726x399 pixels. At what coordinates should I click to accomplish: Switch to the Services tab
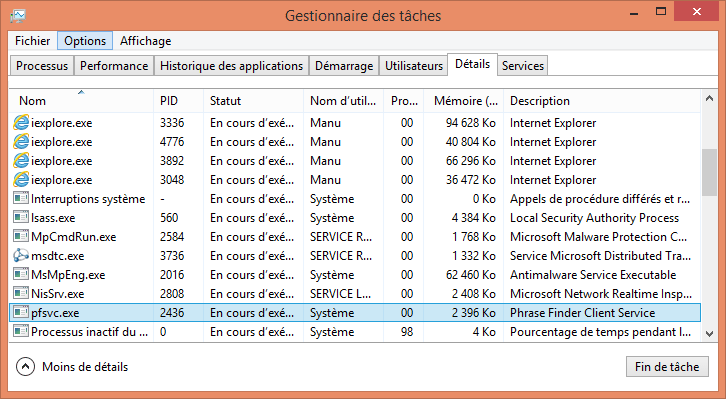click(x=523, y=66)
